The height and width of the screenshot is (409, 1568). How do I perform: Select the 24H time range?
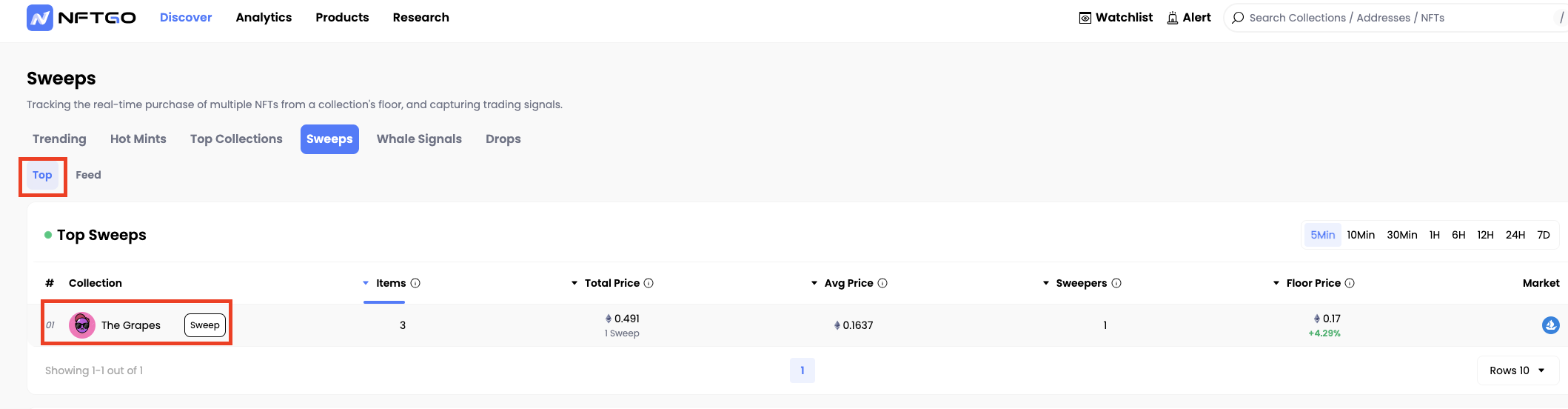[x=1515, y=235]
